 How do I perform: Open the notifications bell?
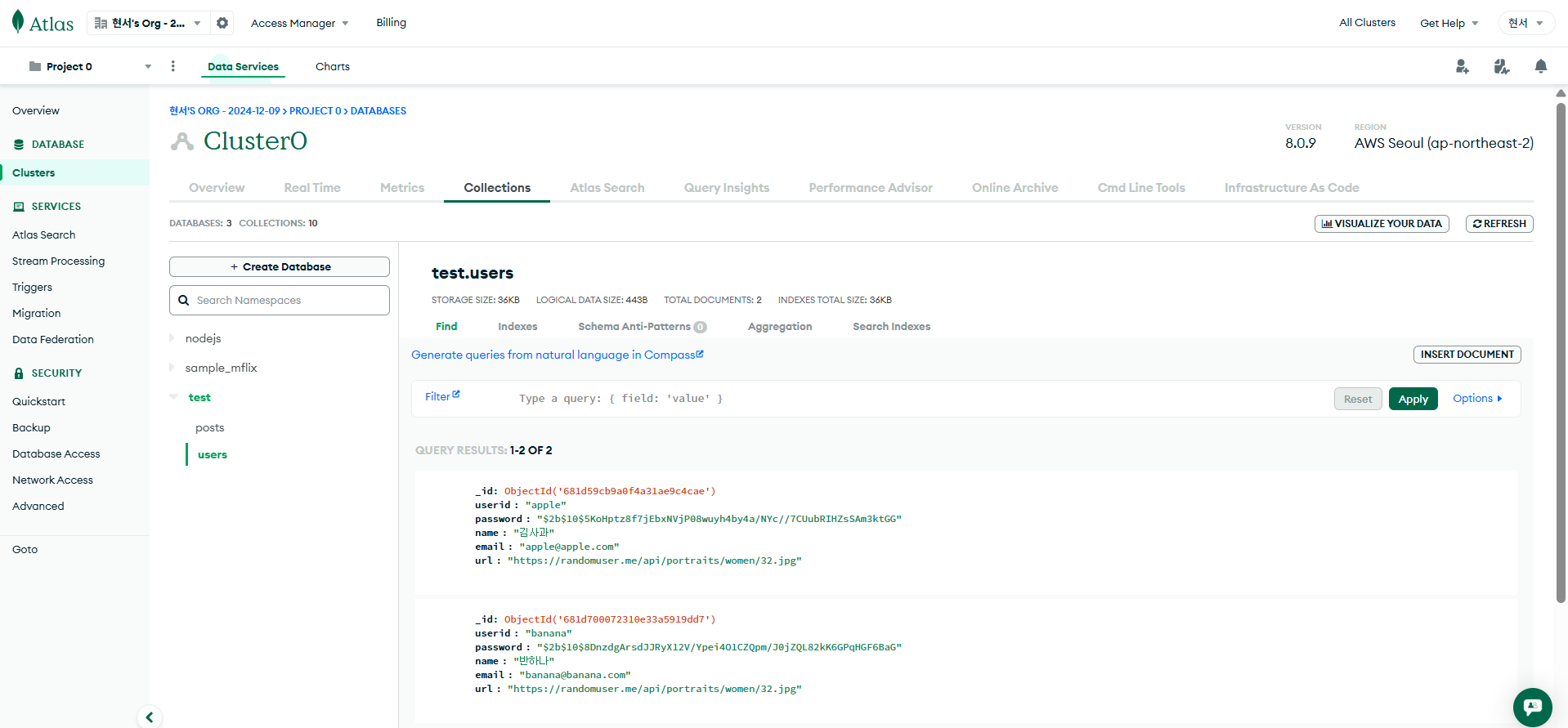[x=1541, y=66]
